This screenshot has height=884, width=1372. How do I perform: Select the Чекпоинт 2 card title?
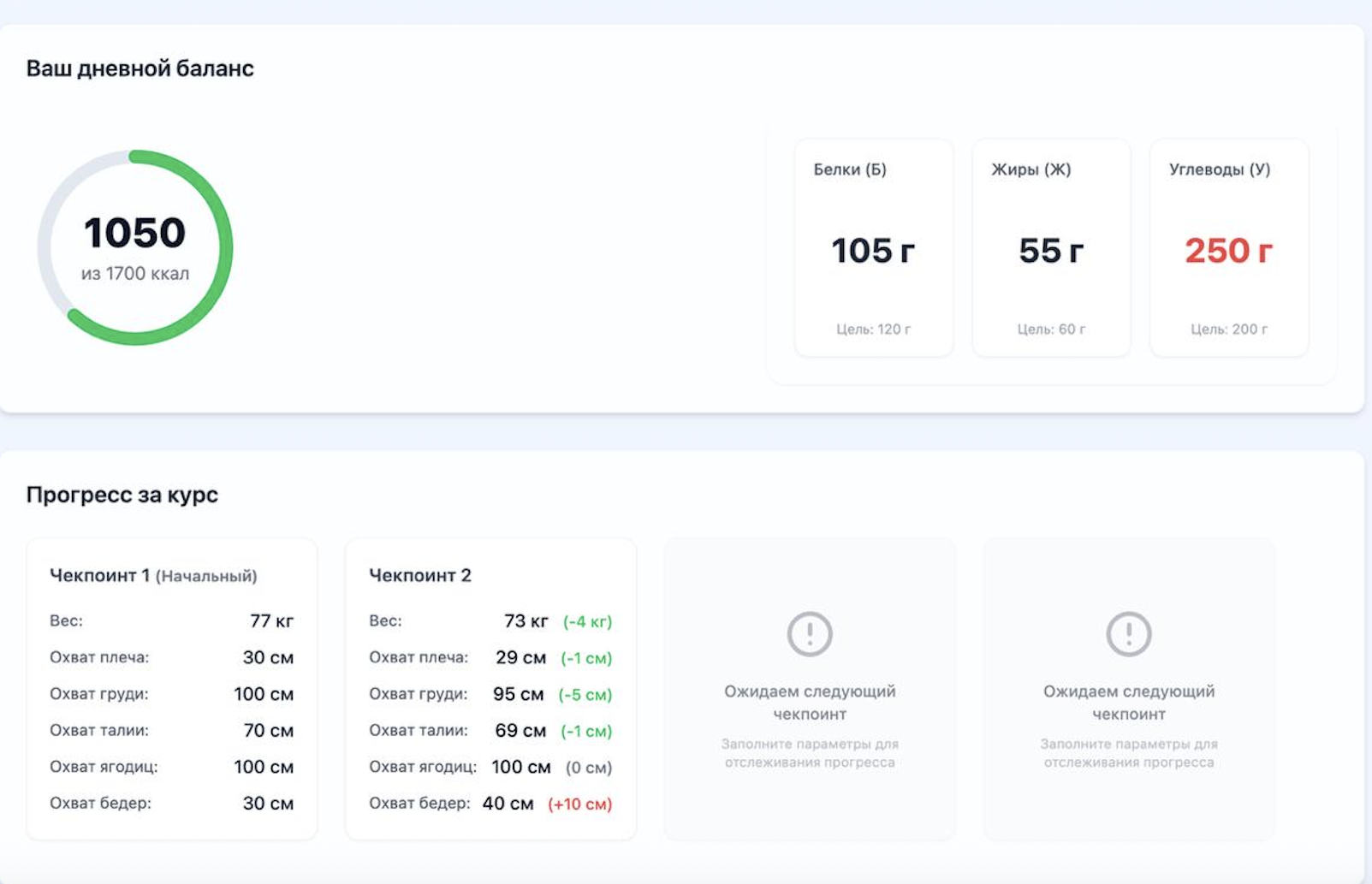coord(419,576)
